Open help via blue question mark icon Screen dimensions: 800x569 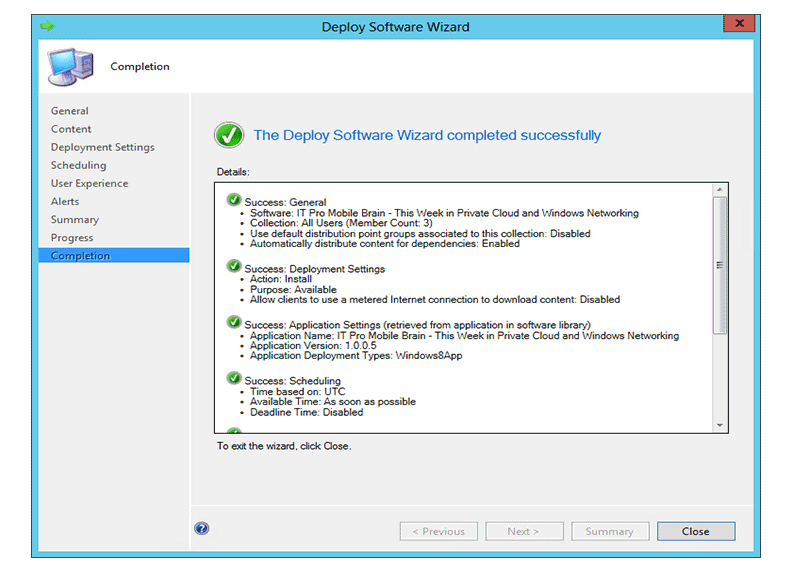202,528
